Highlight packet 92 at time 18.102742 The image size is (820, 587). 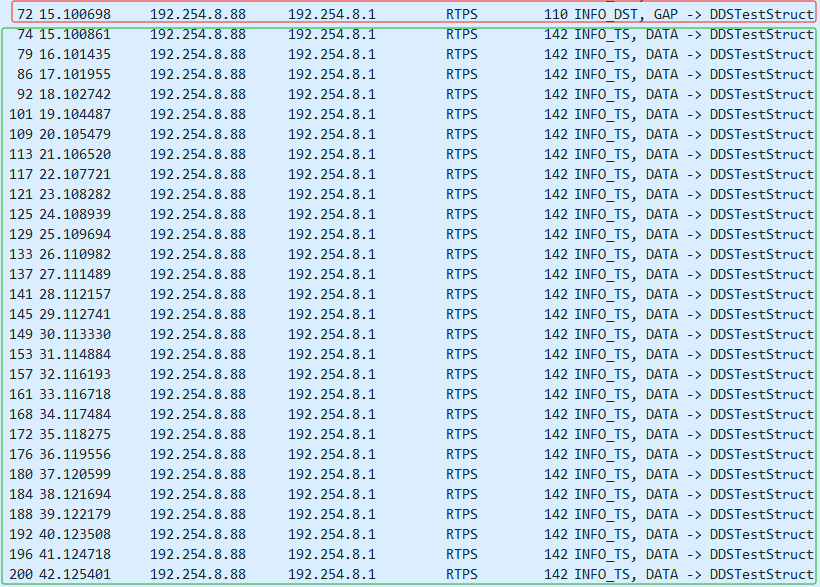[x=410, y=94]
